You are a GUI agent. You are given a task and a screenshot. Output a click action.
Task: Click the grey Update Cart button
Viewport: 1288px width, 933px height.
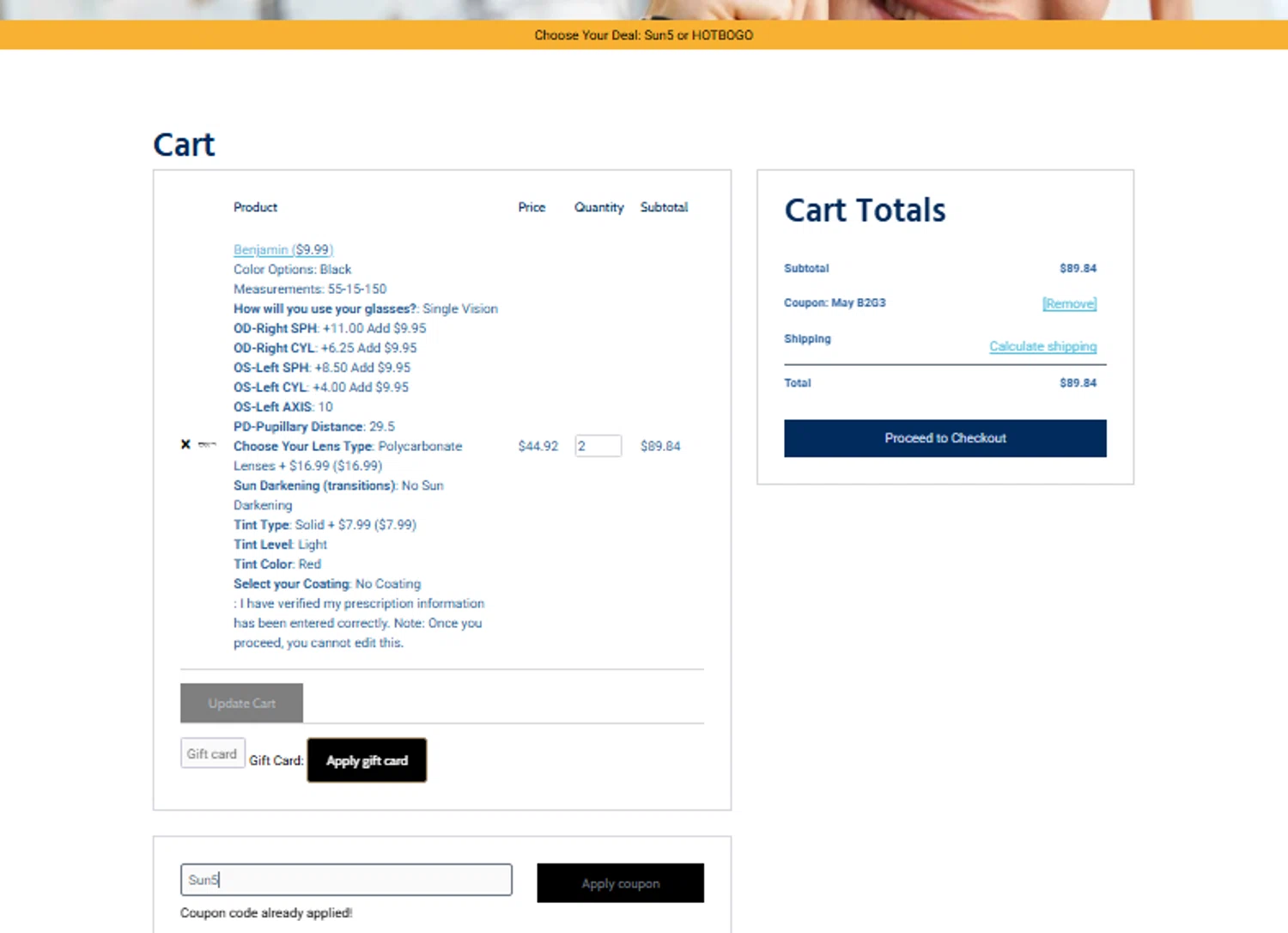(241, 703)
